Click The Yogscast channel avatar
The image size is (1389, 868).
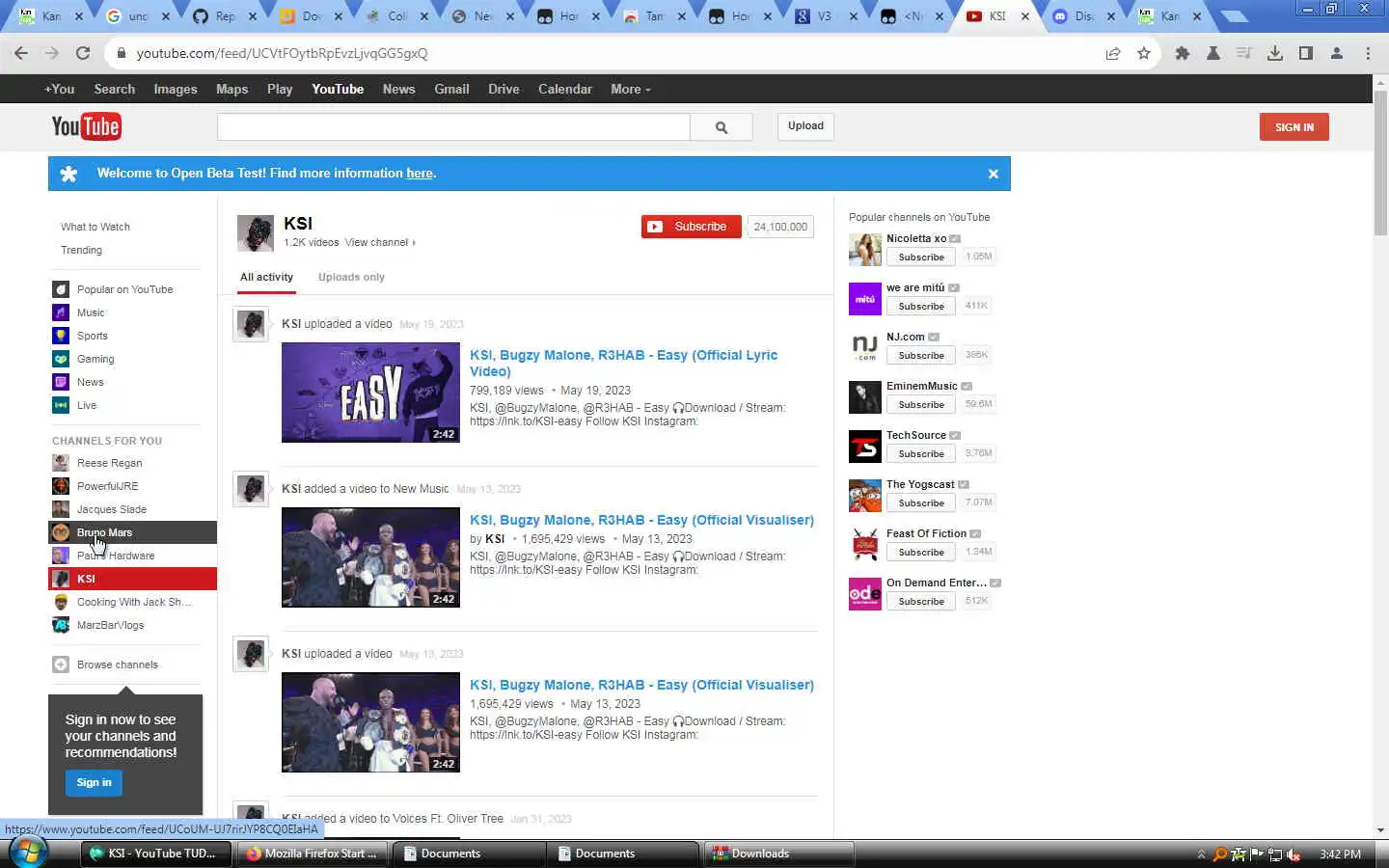coord(865,496)
